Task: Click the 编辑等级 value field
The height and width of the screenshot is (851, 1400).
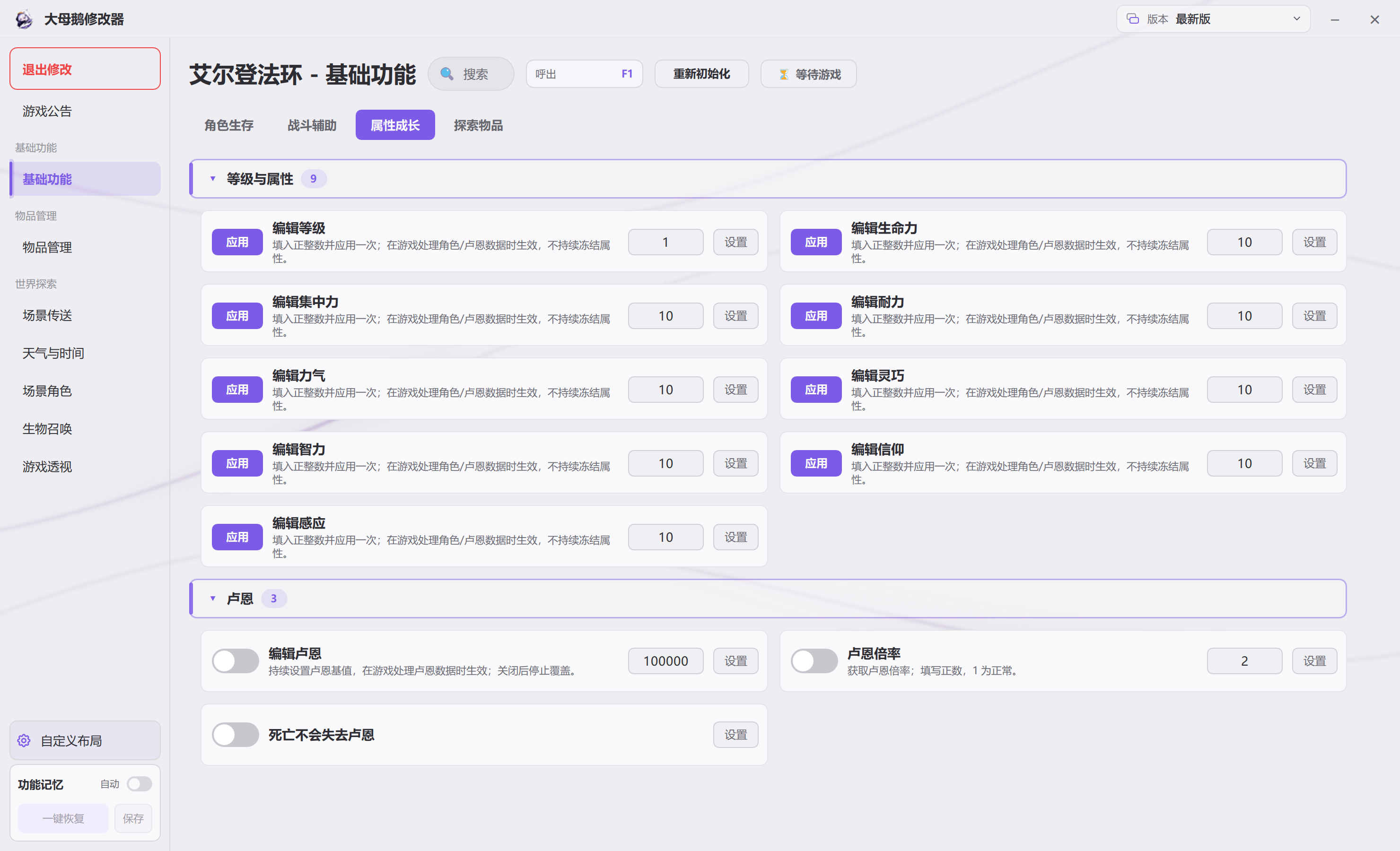Action: click(666, 242)
